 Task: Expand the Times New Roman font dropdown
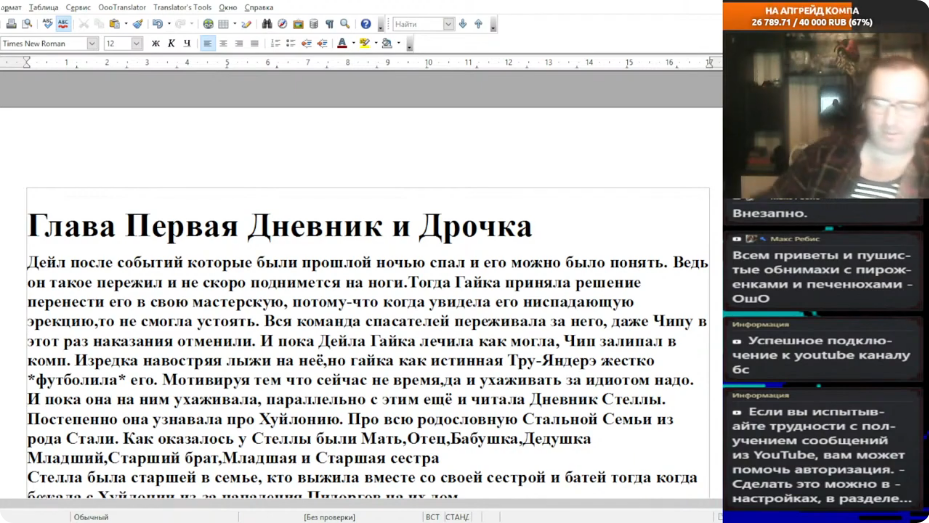(92, 44)
